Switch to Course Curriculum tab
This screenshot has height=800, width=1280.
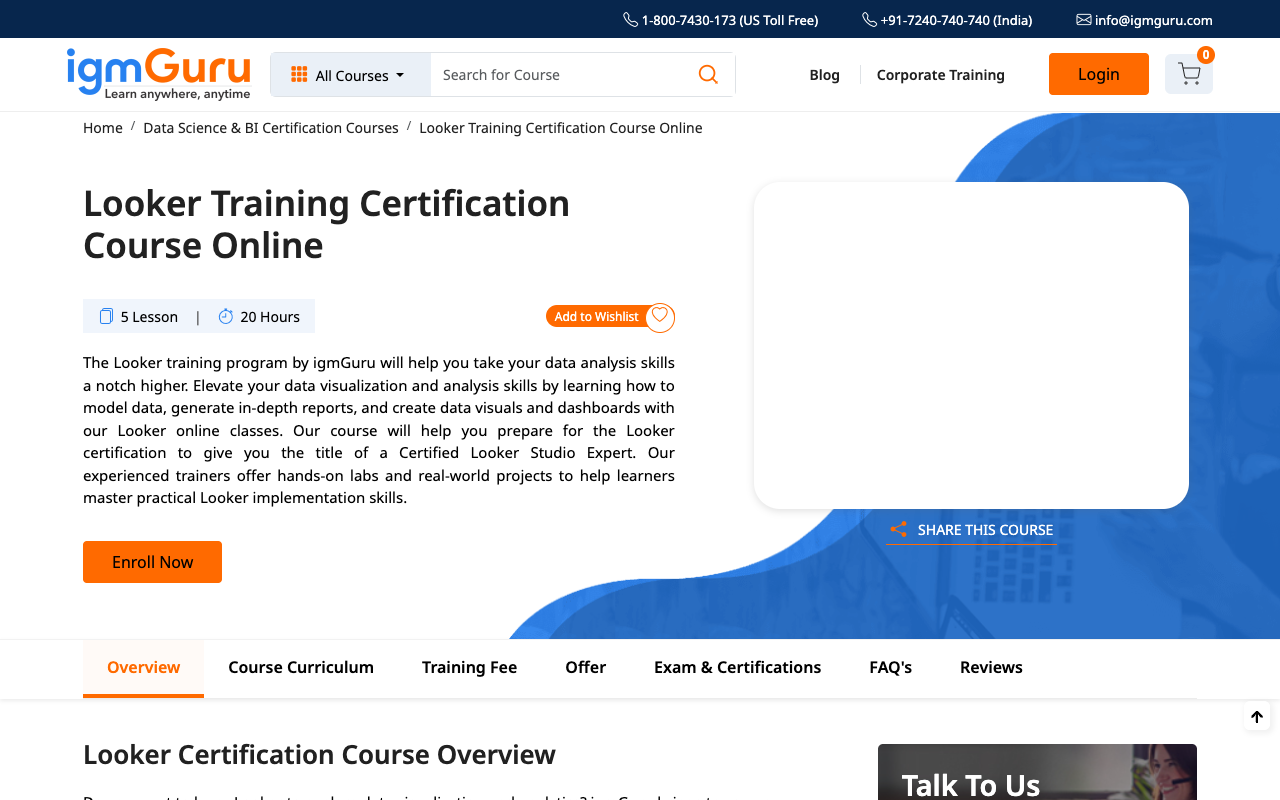tap(301, 668)
